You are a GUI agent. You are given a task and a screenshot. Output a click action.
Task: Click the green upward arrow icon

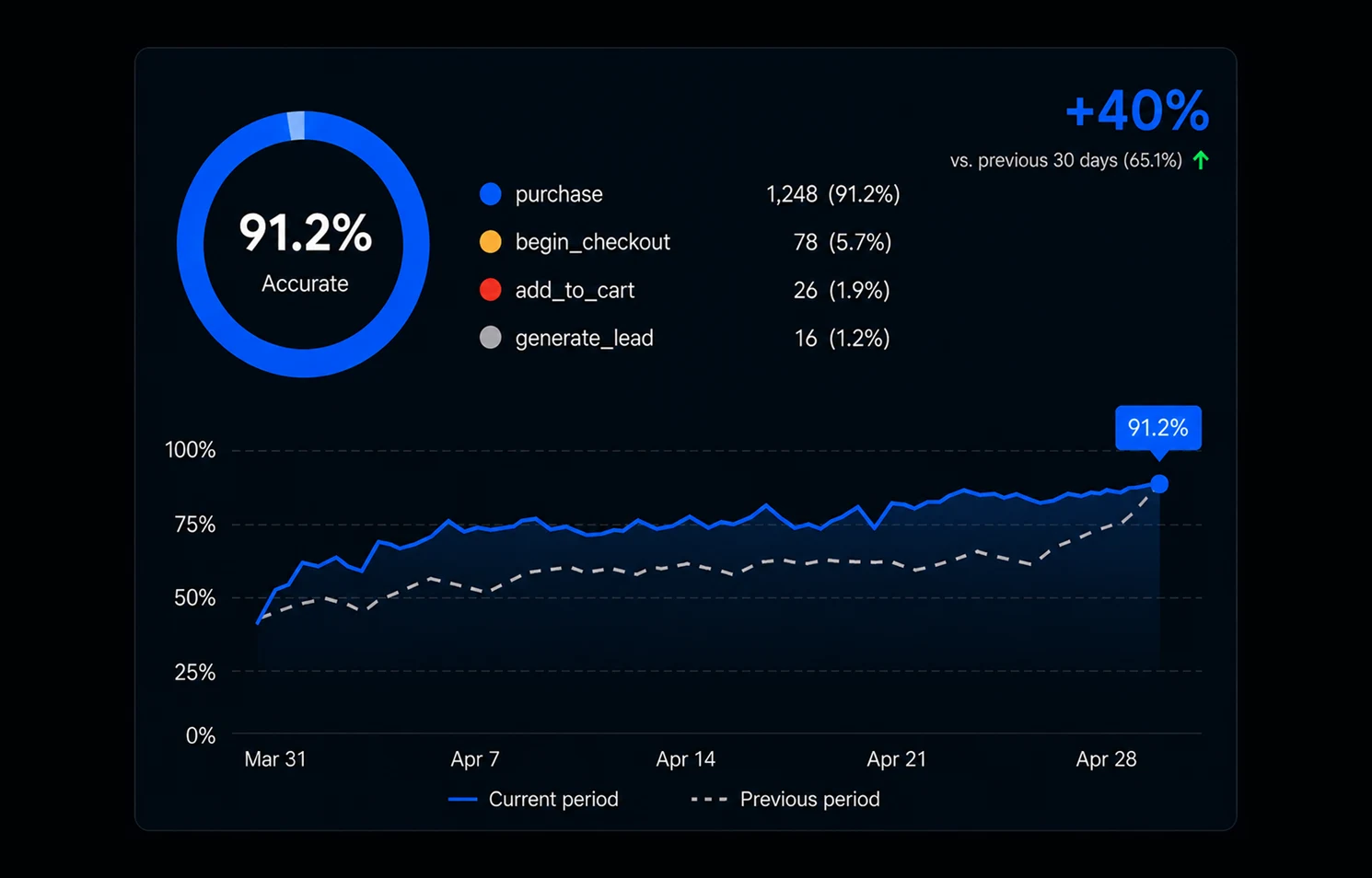click(1201, 160)
